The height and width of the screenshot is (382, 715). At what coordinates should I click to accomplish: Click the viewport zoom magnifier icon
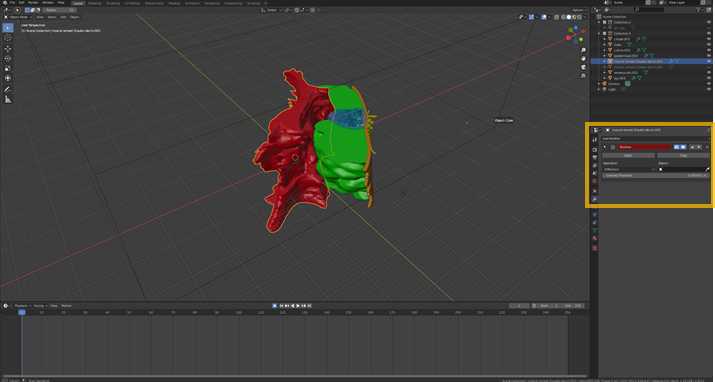(x=583, y=50)
